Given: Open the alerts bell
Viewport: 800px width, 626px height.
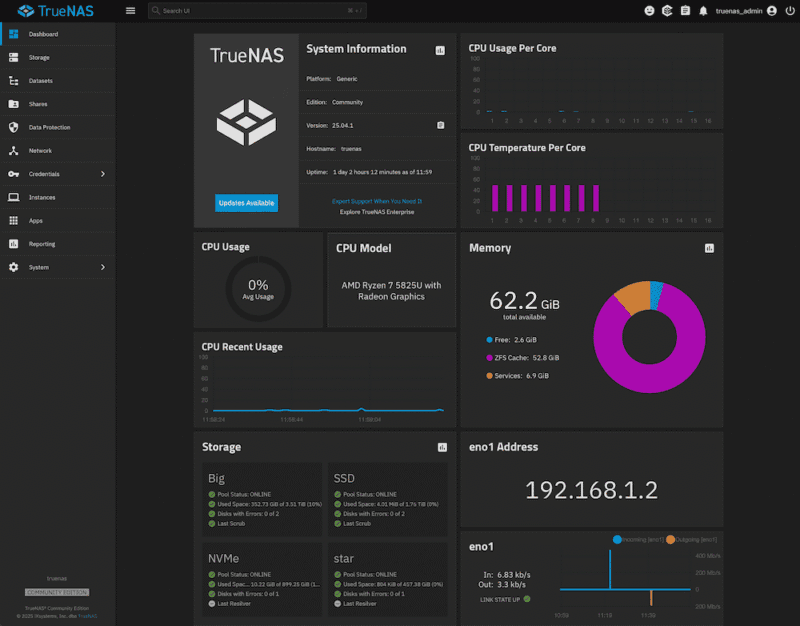Looking at the screenshot, I should click(x=703, y=11).
